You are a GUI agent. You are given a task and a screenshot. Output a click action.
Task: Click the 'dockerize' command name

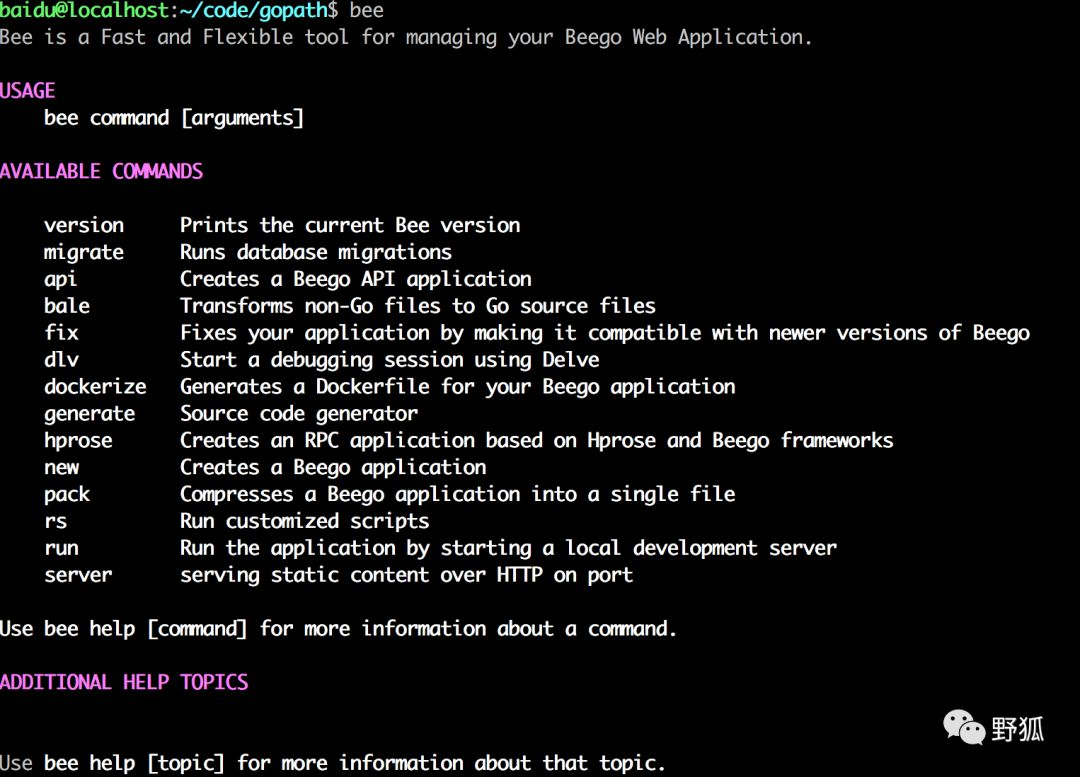(x=95, y=386)
